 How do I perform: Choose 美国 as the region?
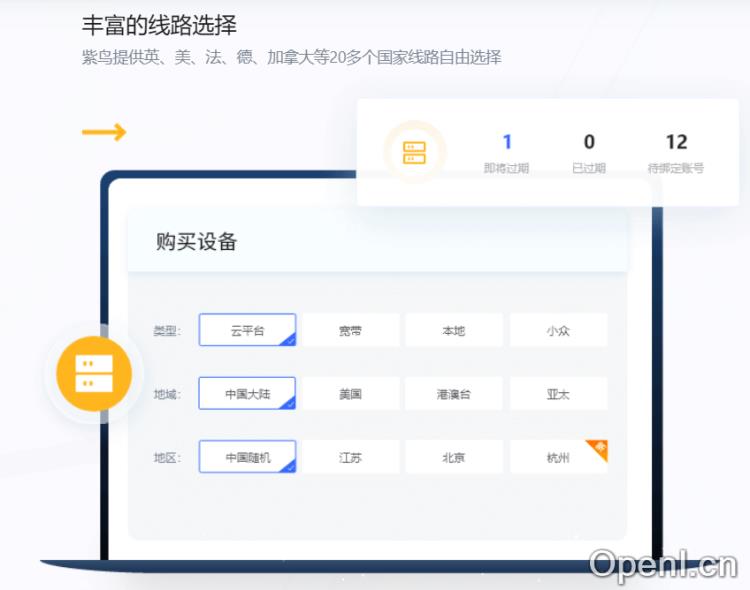tap(350, 394)
